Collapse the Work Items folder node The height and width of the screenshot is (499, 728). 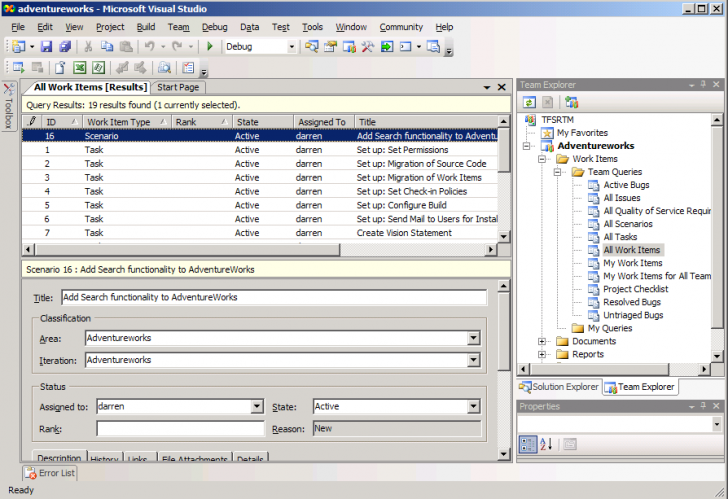click(x=542, y=159)
